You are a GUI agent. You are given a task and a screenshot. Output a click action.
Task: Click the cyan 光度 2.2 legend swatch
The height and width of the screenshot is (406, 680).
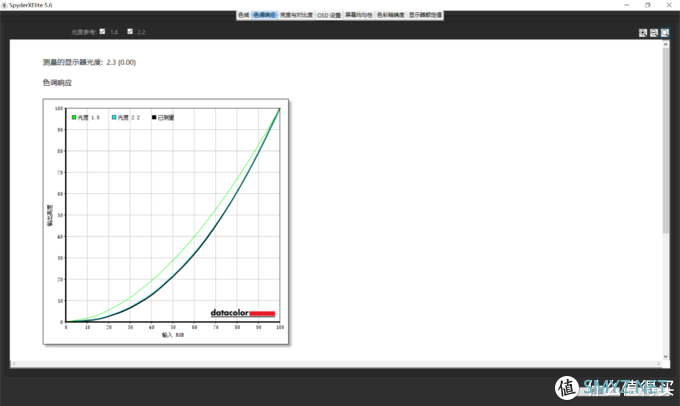pos(114,118)
